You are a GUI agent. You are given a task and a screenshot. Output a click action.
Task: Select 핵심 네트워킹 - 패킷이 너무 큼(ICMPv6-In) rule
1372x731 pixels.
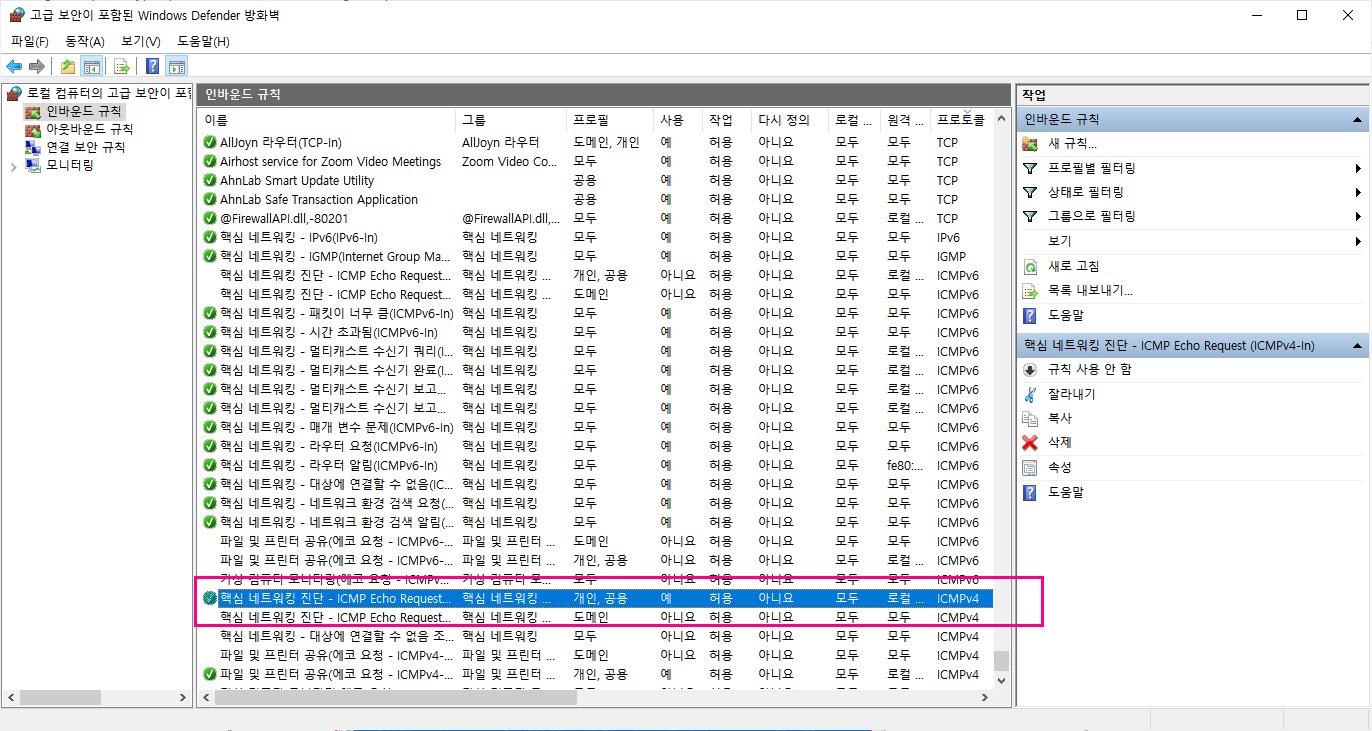point(337,313)
